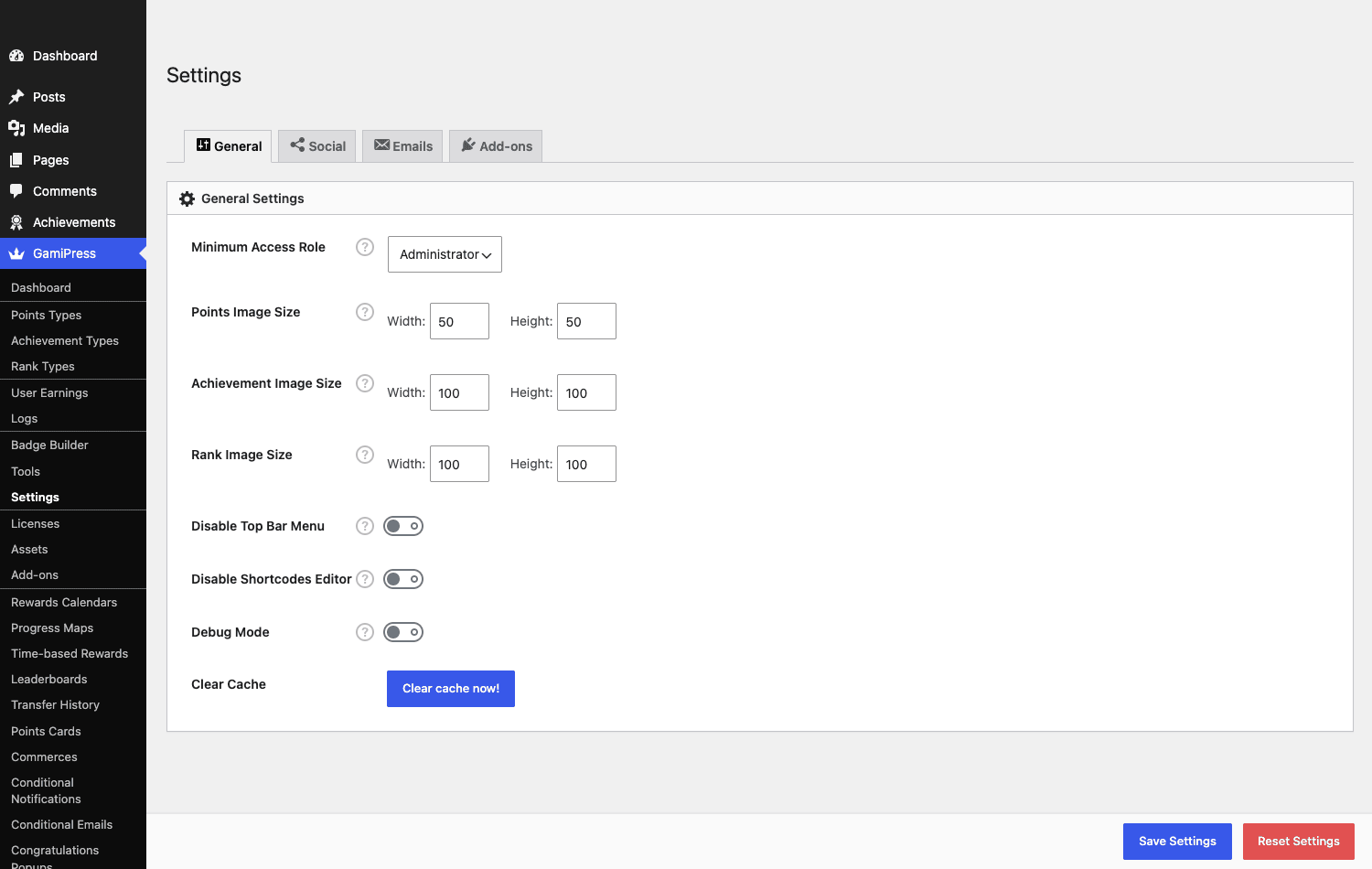Open the Achievements menu
1372x869 pixels.
pyautogui.click(x=73, y=222)
